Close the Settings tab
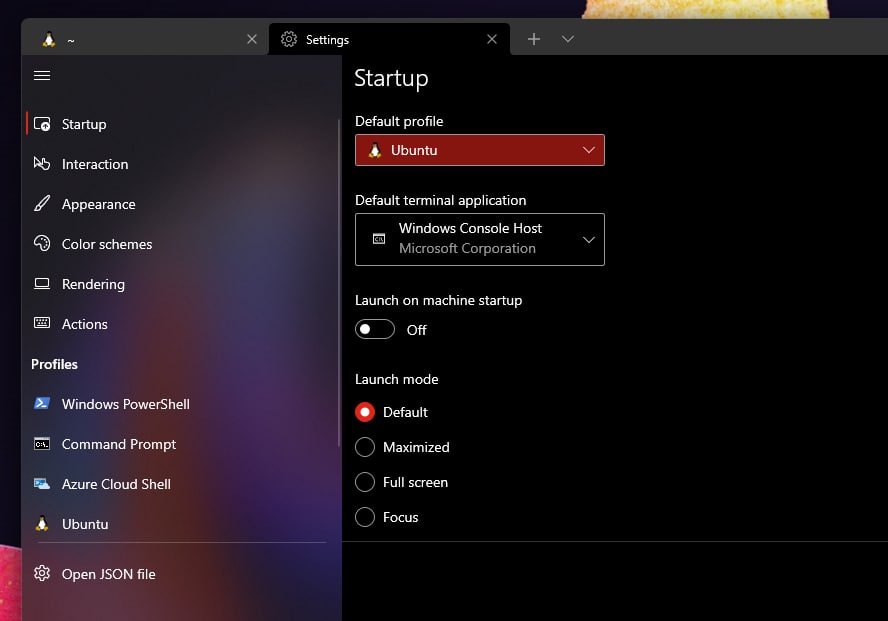Viewport: 888px width, 621px height. pyautogui.click(x=492, y=39)
